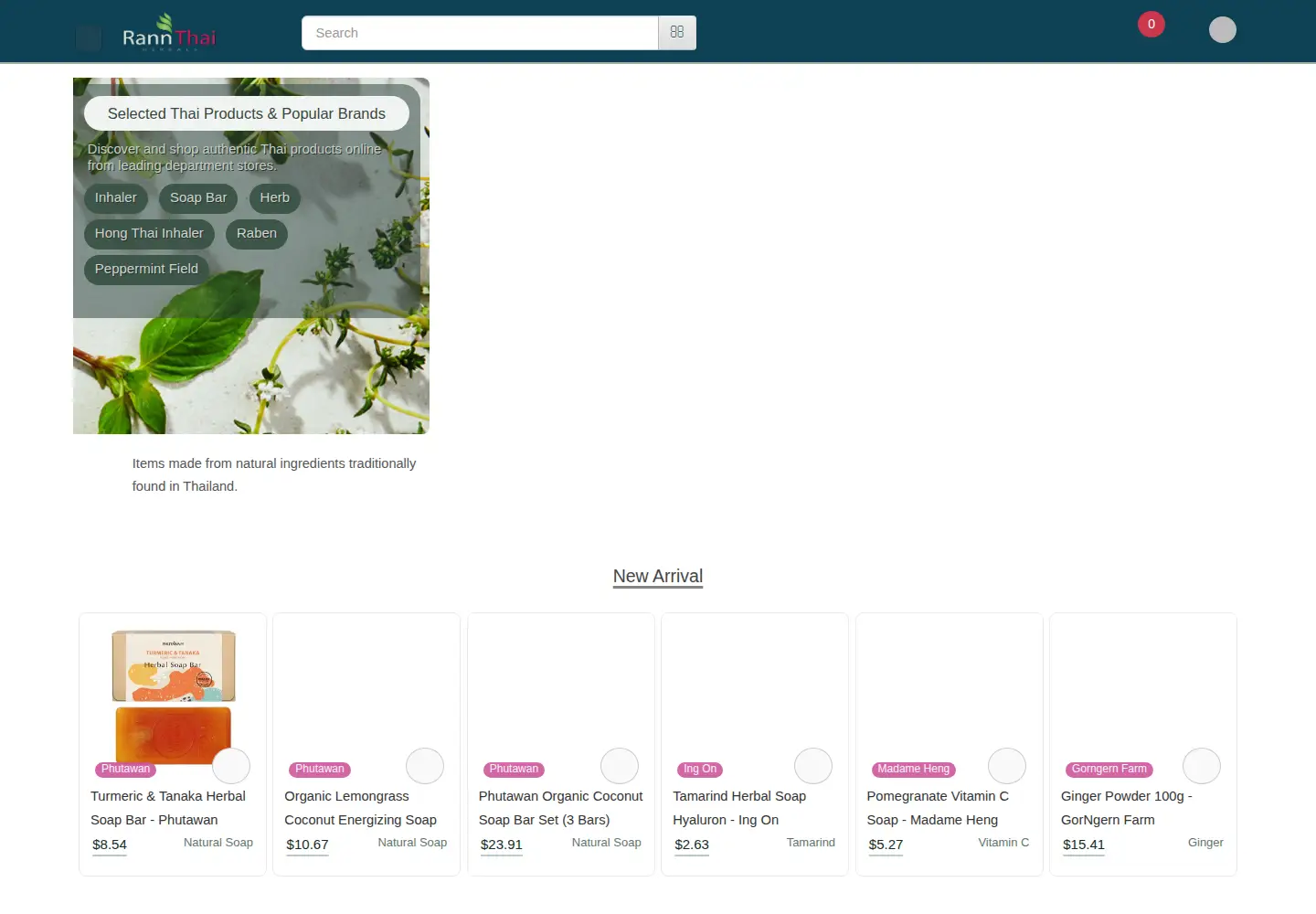Click Phutawan badge on Turmeric & Tanaka card

(x=125, y=770)
